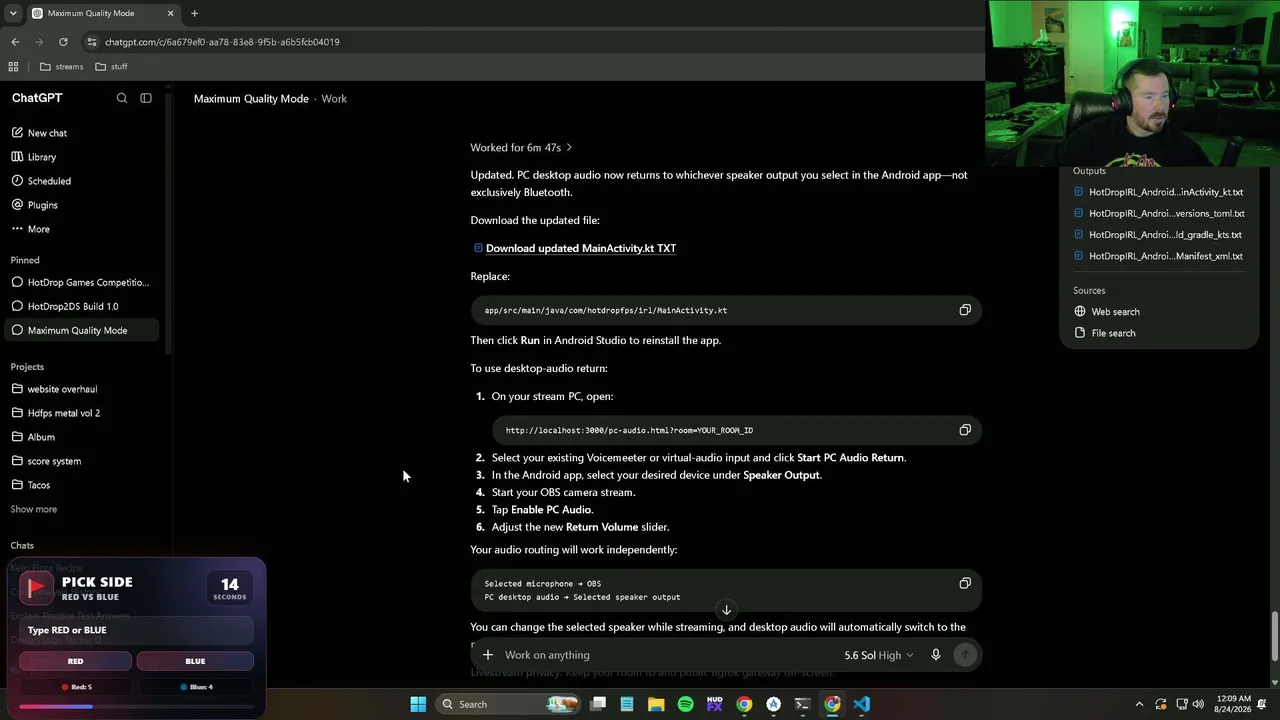Open the Windows Start menu

418,704
